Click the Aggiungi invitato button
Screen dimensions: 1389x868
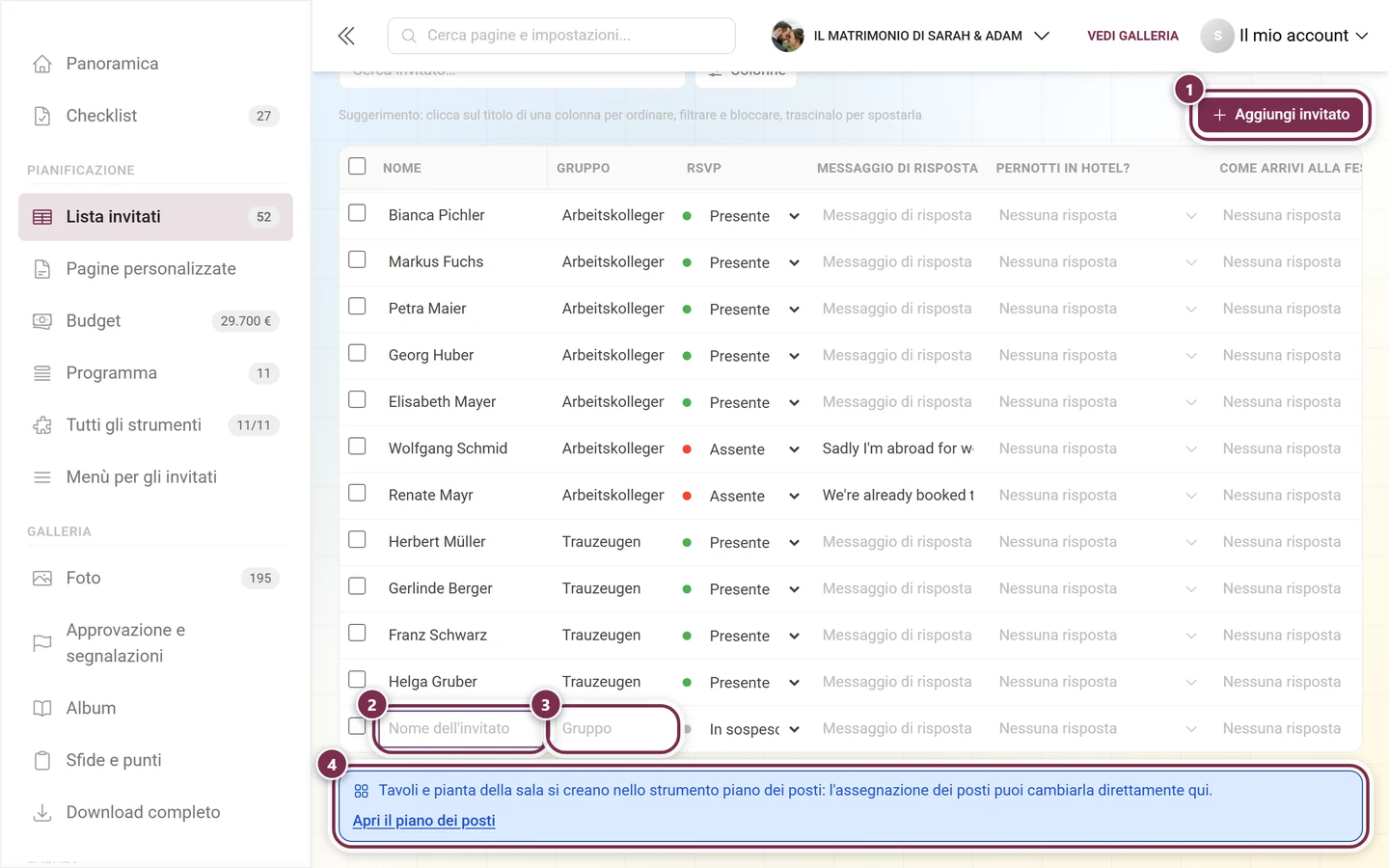click(1280, 115)
